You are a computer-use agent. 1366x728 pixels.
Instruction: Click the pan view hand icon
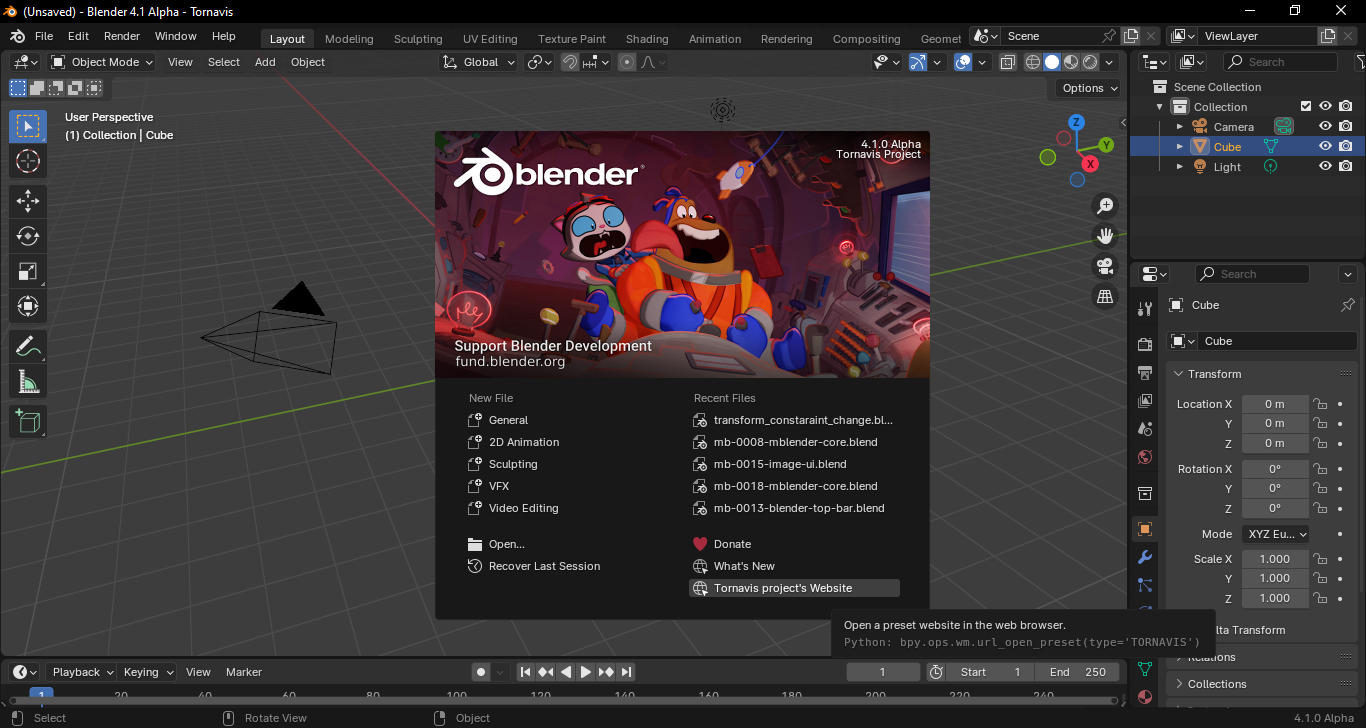(x=1105, y=236)
